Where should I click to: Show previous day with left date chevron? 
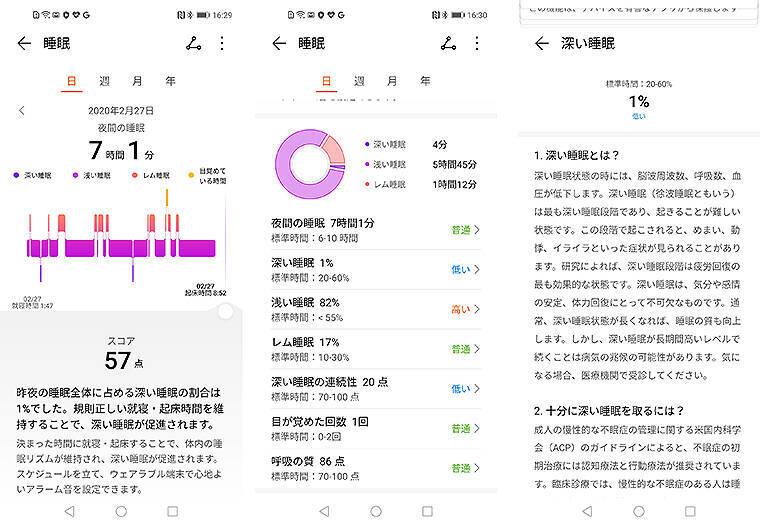click(x=21, y=111)
